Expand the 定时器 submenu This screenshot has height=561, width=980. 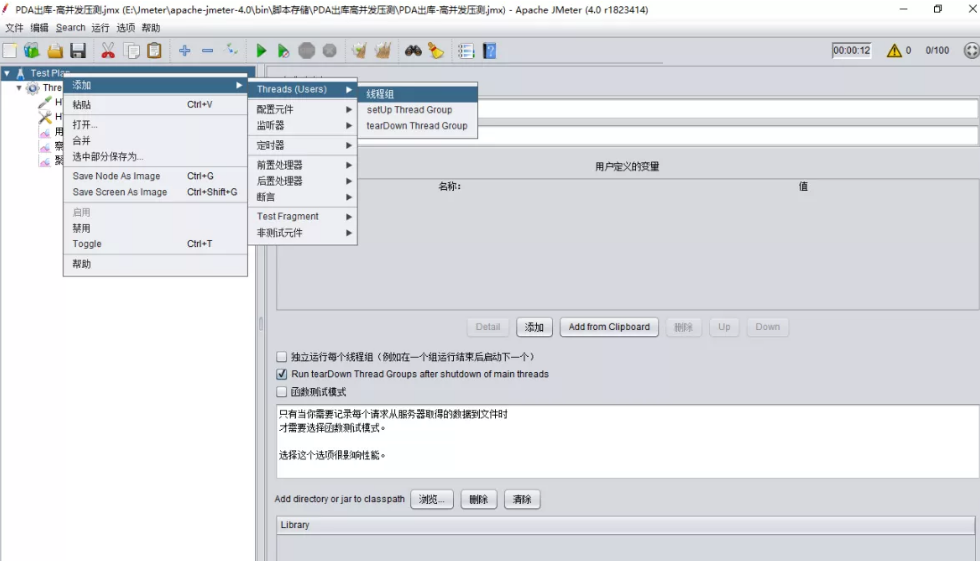click(x=302, y=145)
